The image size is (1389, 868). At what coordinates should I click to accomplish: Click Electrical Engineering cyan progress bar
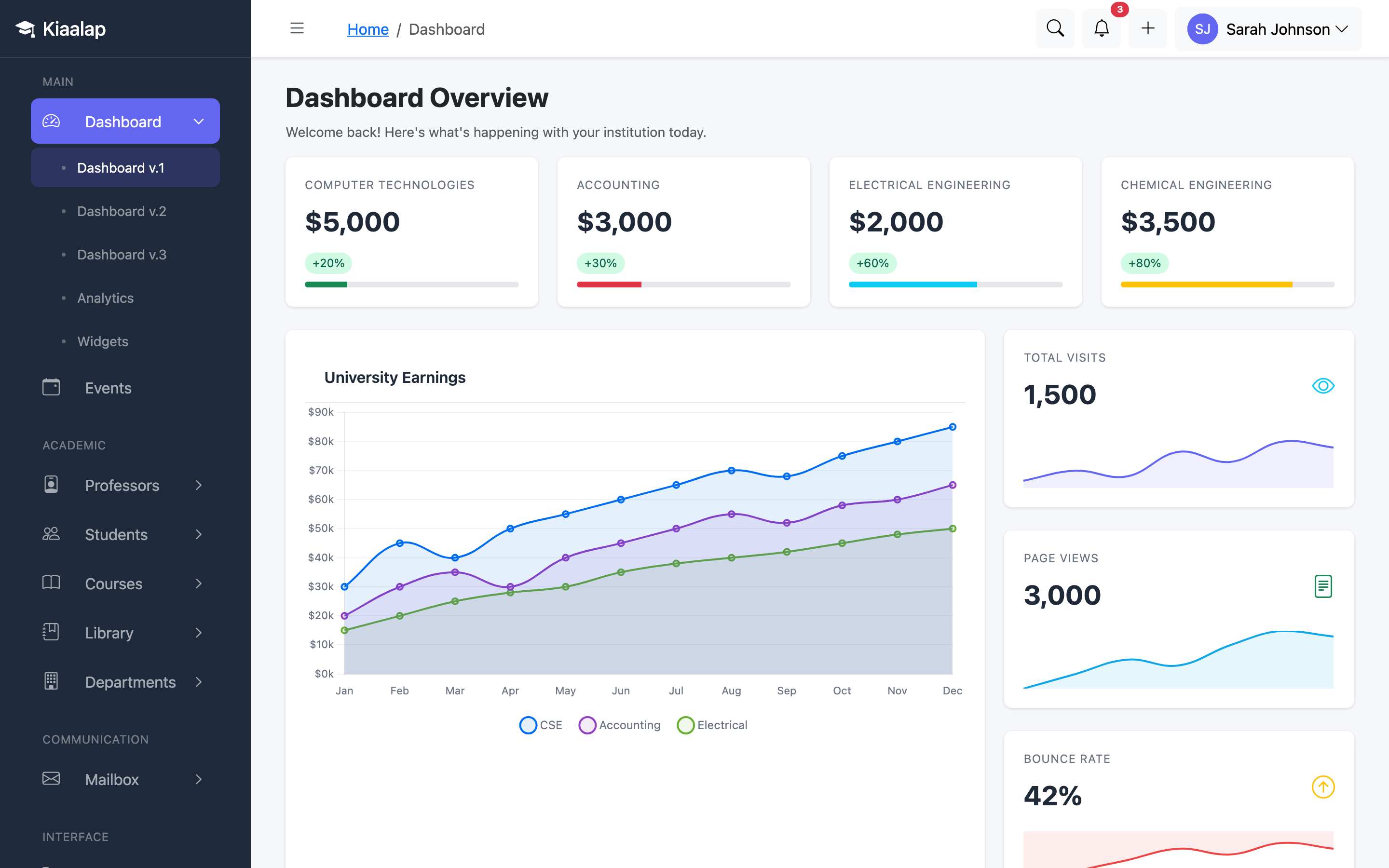[912, 285]
